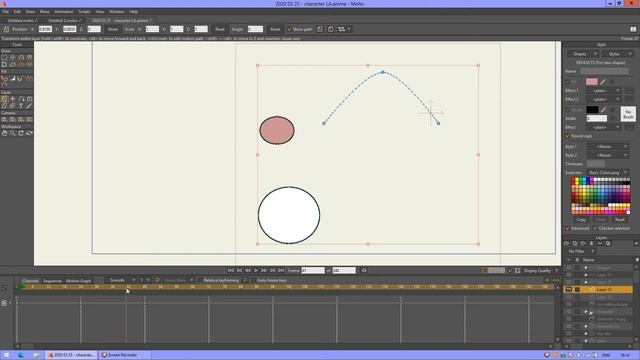This screenshot has height=360, width=640.
Task: Toggle the Advanced checkbox in Style panel
Action: click(567, 228)
